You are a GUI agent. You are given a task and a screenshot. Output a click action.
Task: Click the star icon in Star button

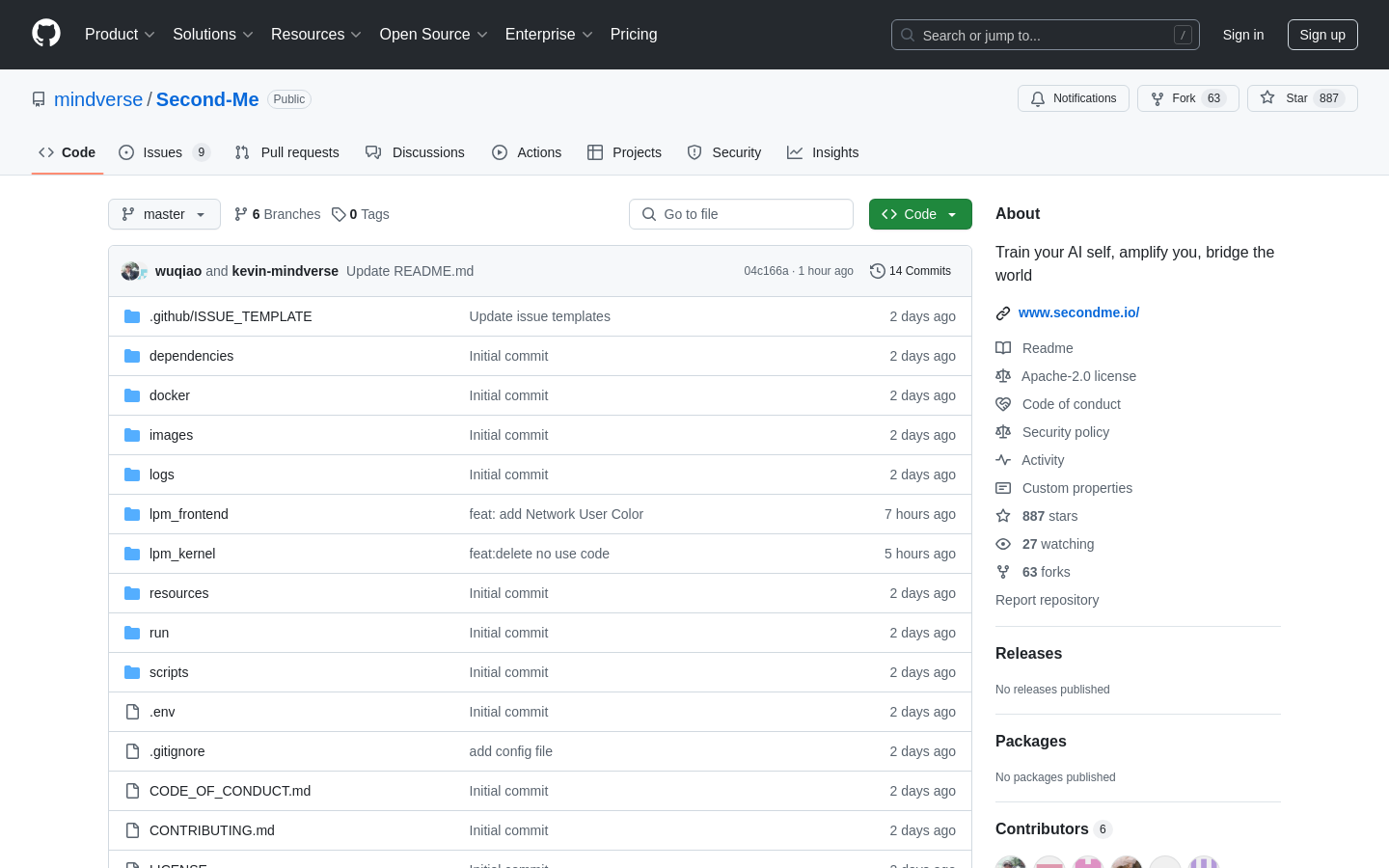pos(1267,97)
